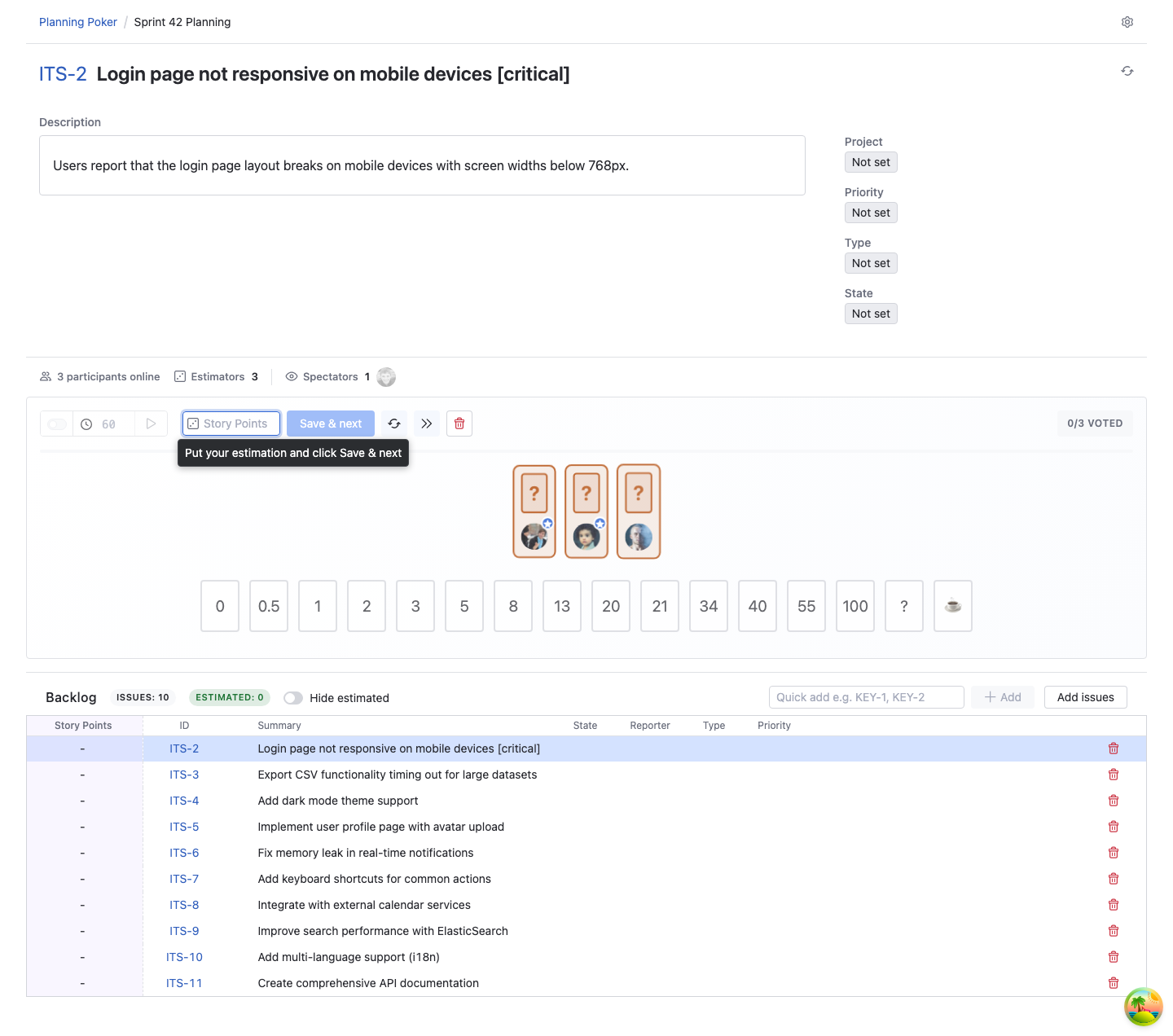The height and width of the screenshot is (1036, 1173).
Task: Select the 'Create comprehensive API documentation' row
Action: tap(586, 983)
